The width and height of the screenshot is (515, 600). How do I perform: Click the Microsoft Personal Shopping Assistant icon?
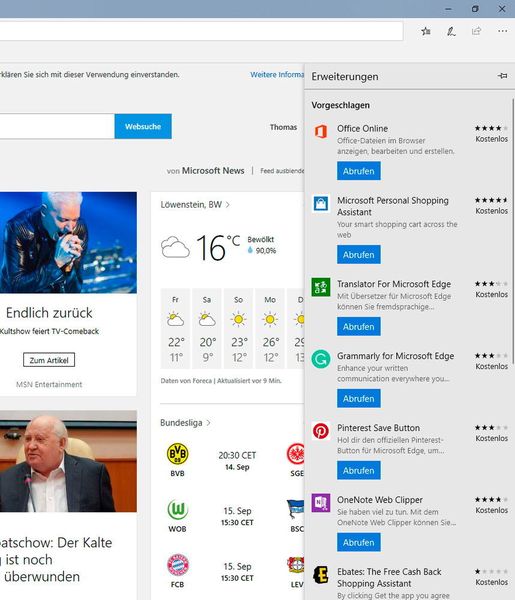click(321, 204)
